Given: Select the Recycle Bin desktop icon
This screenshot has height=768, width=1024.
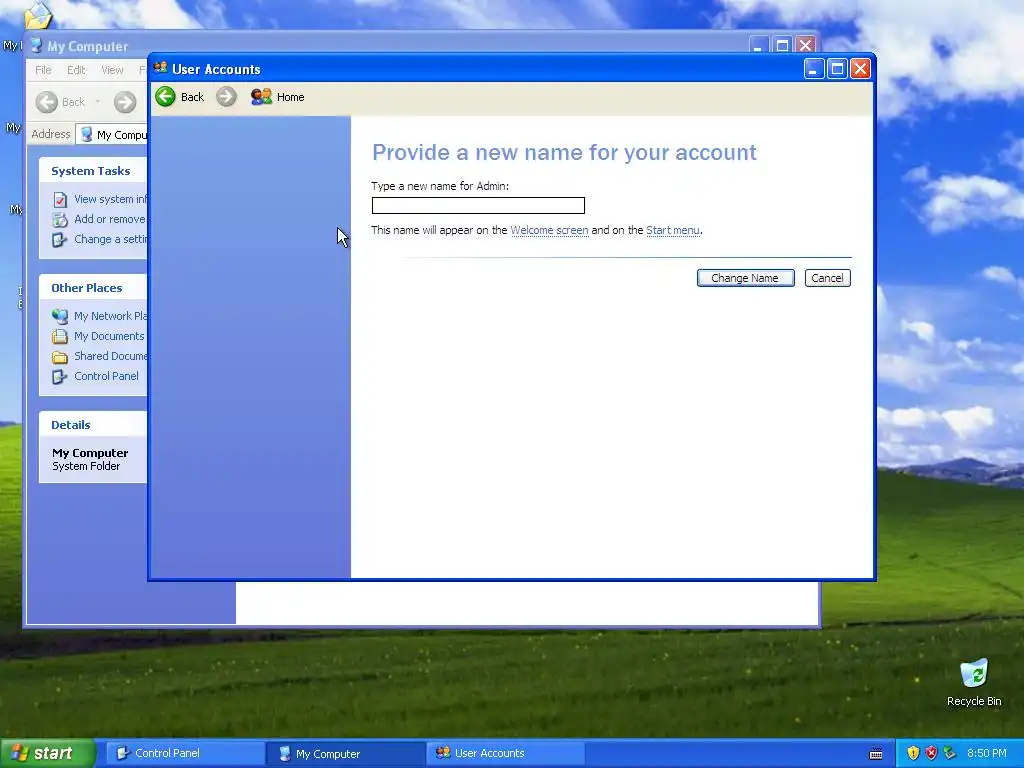Looking at the screenshot, I should pyautogui.click(x=974, y=682).
